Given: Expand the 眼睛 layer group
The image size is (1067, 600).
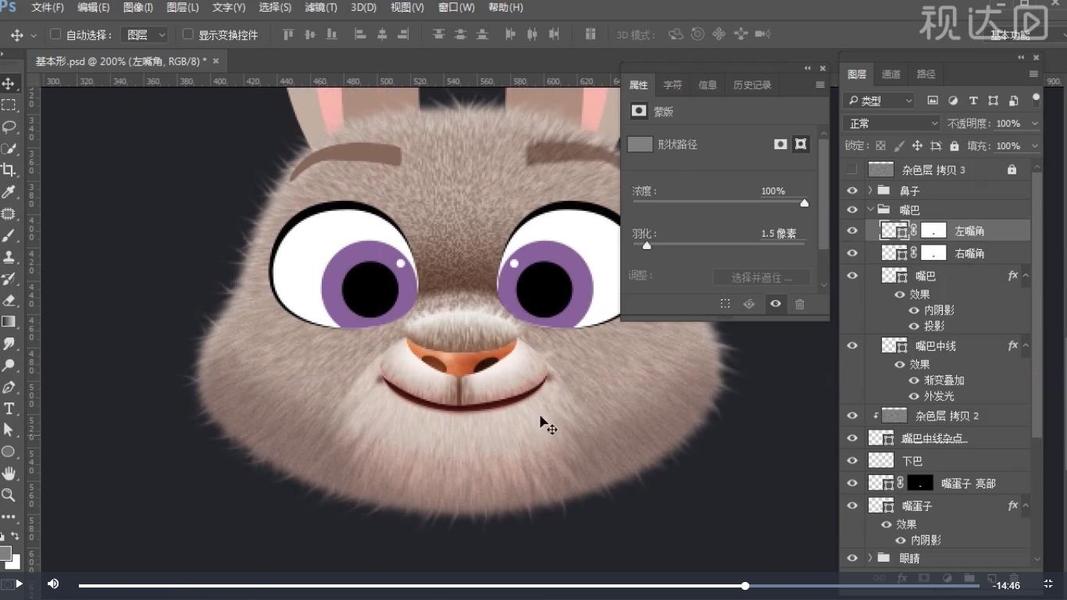Looking at the screenshot, I should (870, 558).
